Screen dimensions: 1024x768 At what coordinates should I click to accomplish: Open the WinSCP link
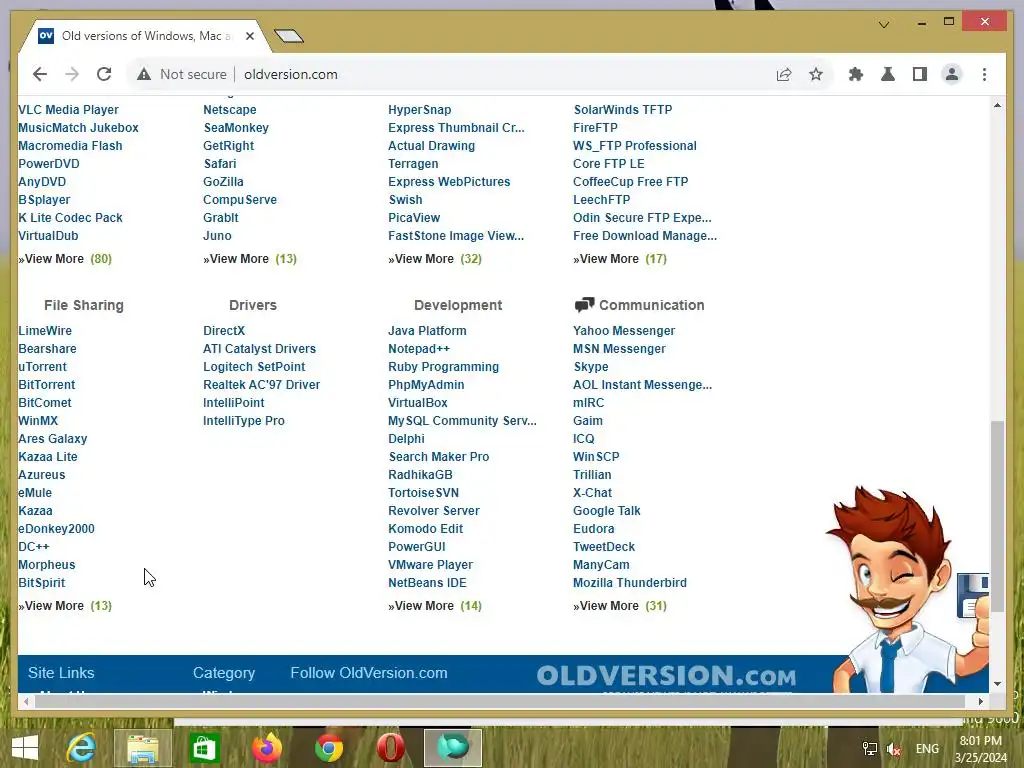pyautogui.click(x=596, y=456)
